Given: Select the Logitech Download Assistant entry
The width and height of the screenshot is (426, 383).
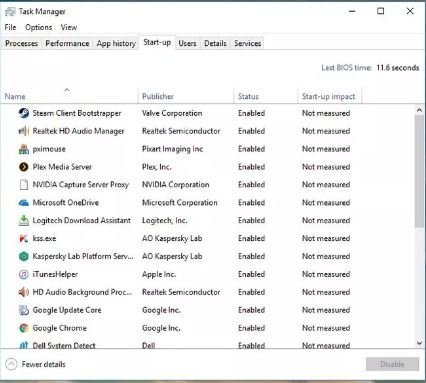Looking at the screenshot, I should coord(82,220).
